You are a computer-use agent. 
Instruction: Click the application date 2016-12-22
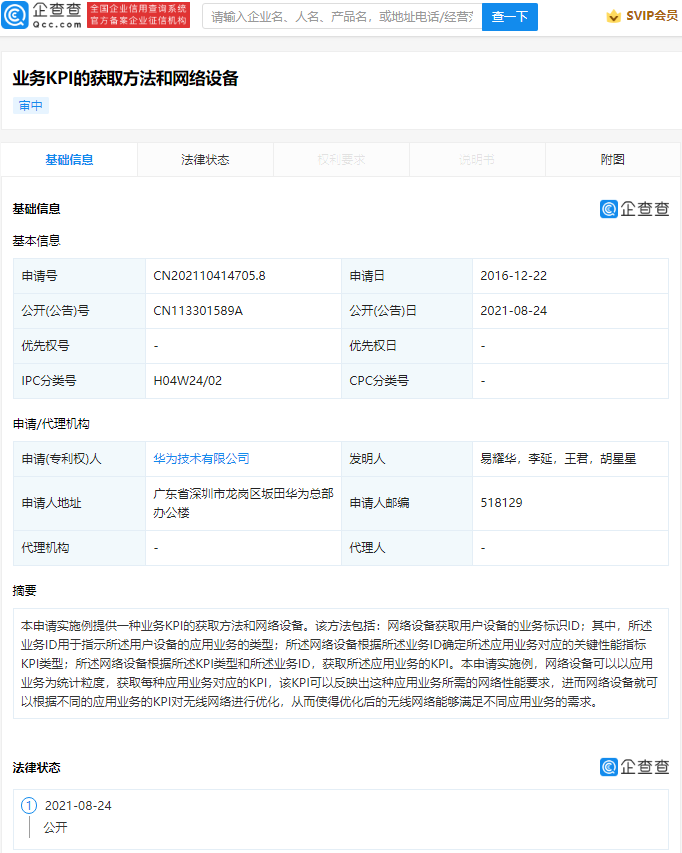[513, 276]
